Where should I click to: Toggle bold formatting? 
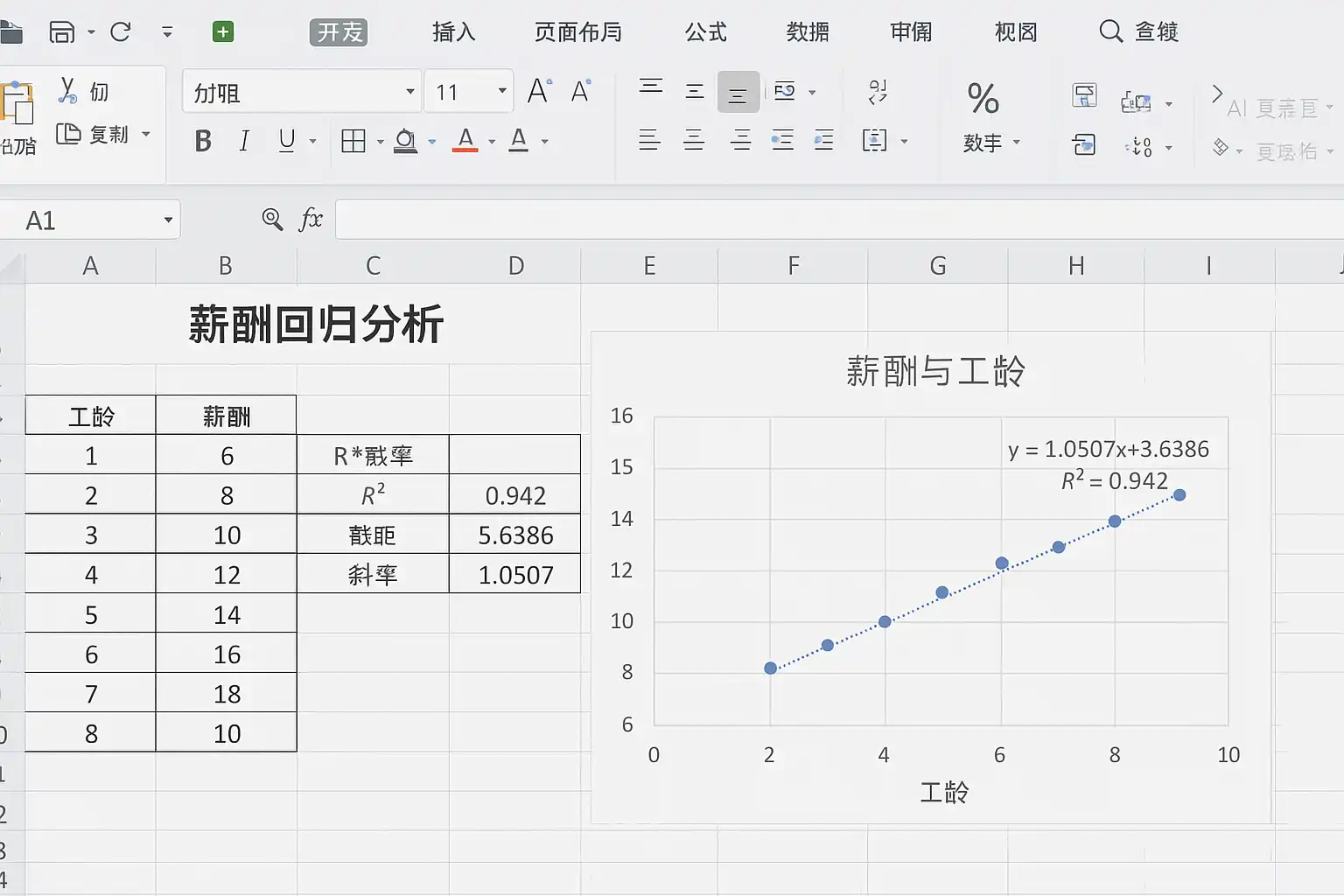[203, 141]
